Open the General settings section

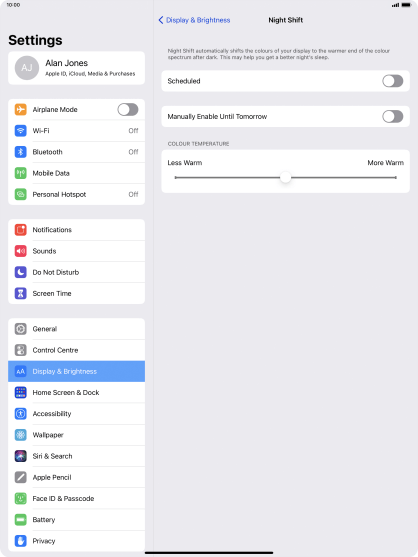tap(76, 329)
